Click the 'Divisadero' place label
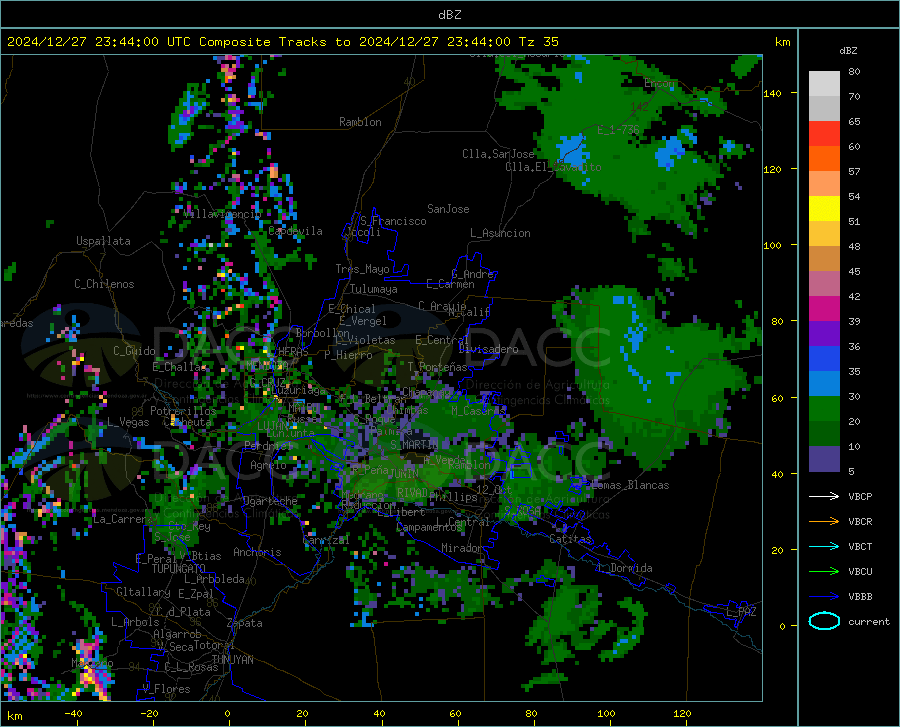The image size is (900, 727). (488, 349)
